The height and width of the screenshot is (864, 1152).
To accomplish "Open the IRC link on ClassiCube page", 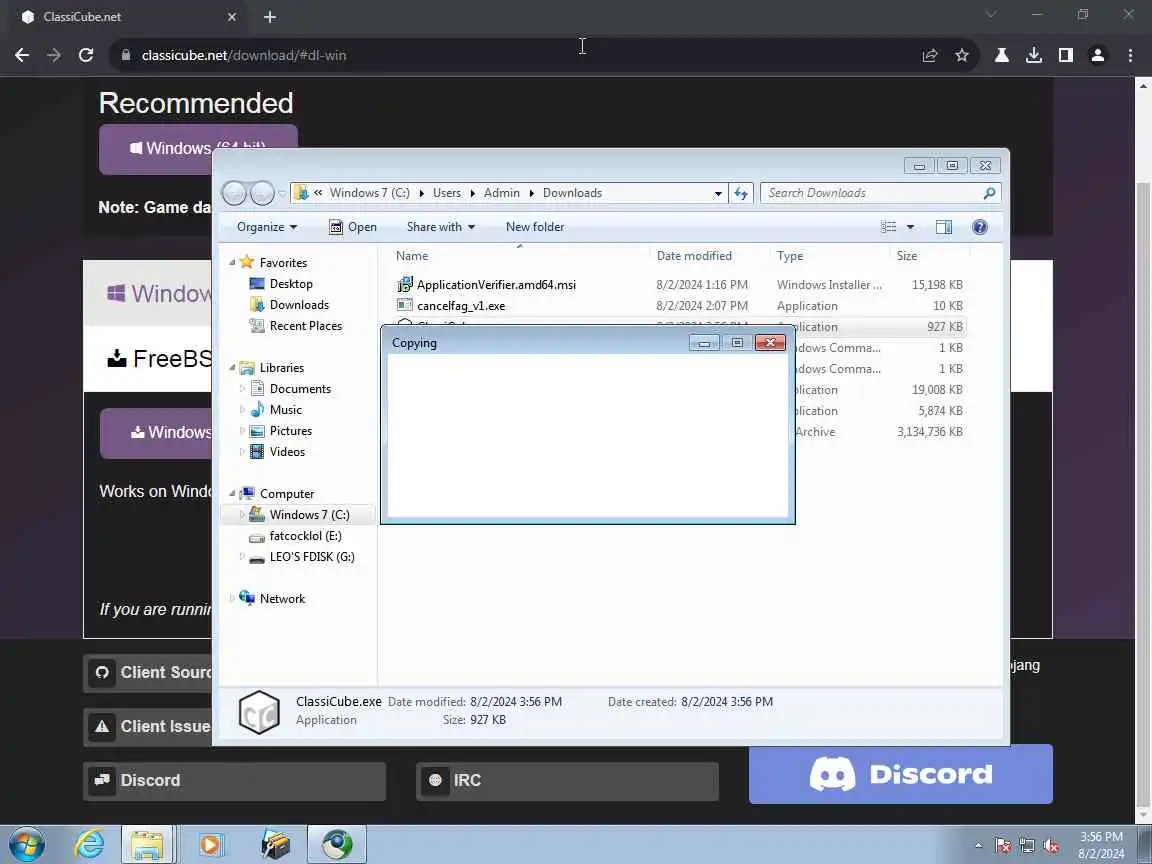I will pos(567,781).
